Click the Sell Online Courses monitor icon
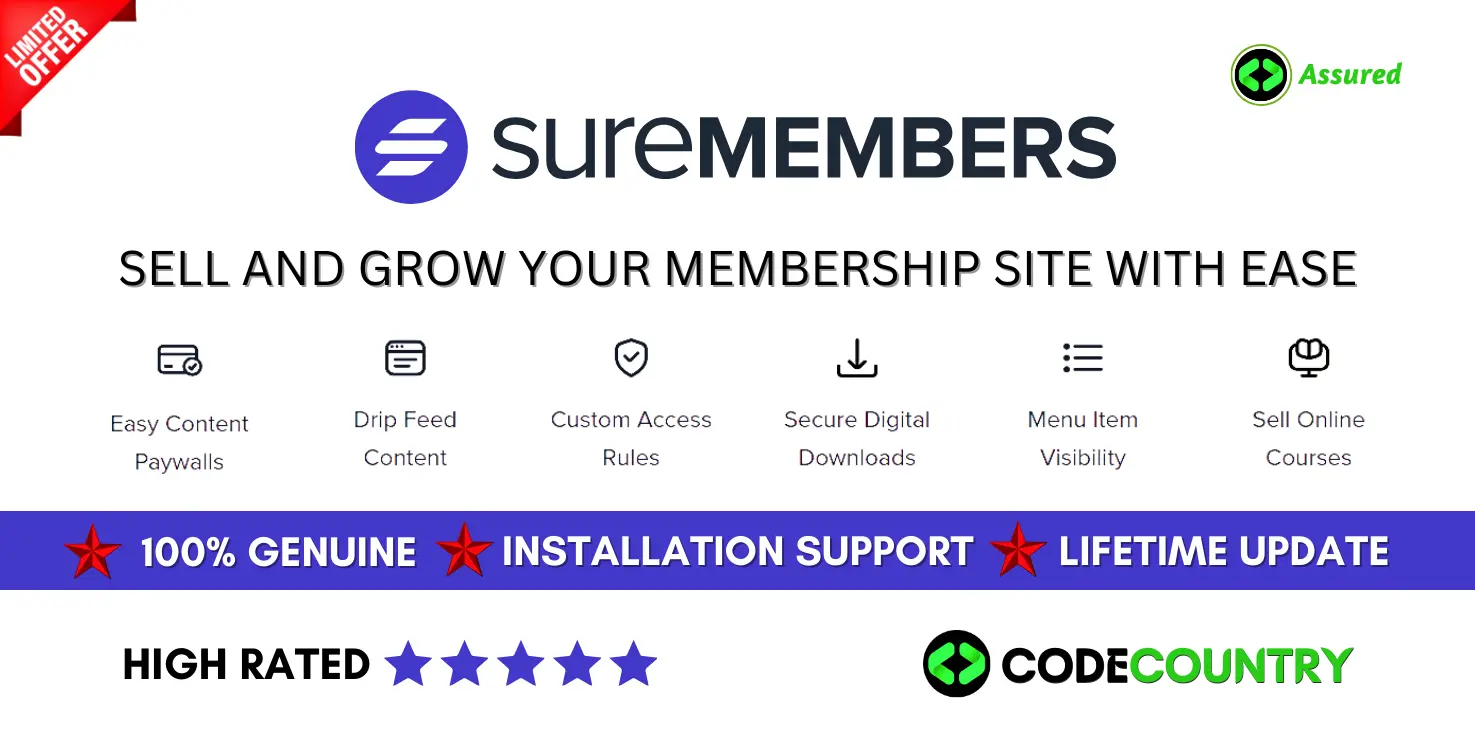1475x750 pixels. coord(1308,358)
